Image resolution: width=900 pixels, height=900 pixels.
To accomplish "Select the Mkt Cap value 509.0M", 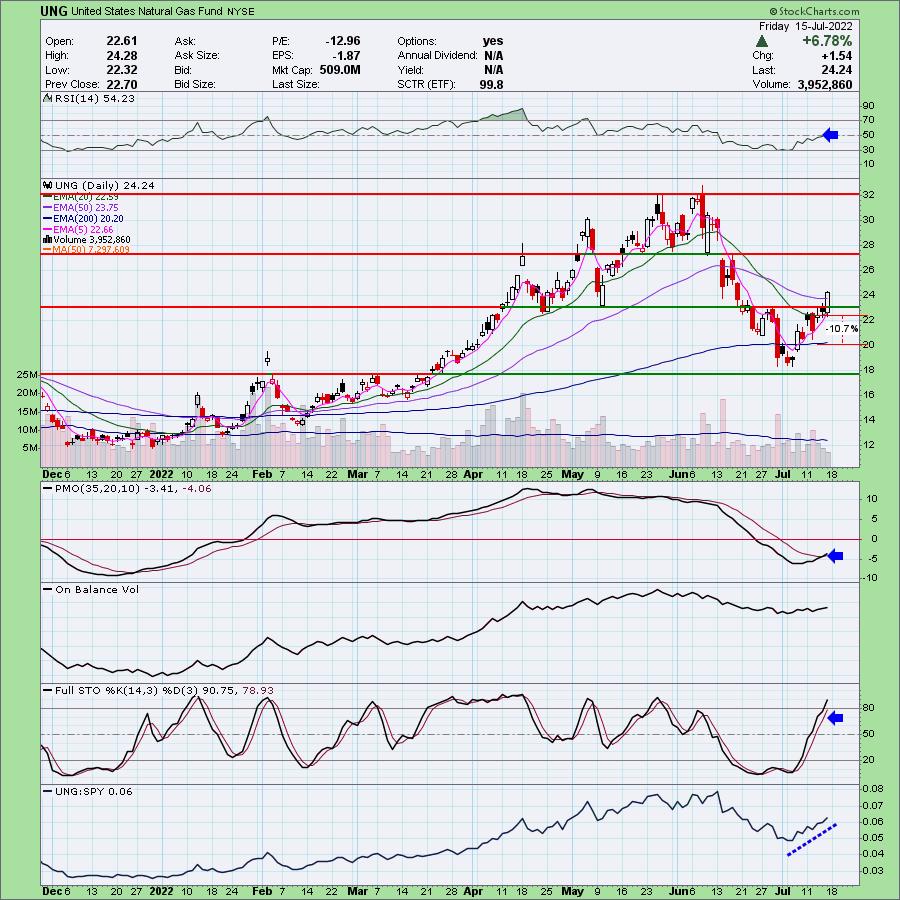I will pos(340,69).
